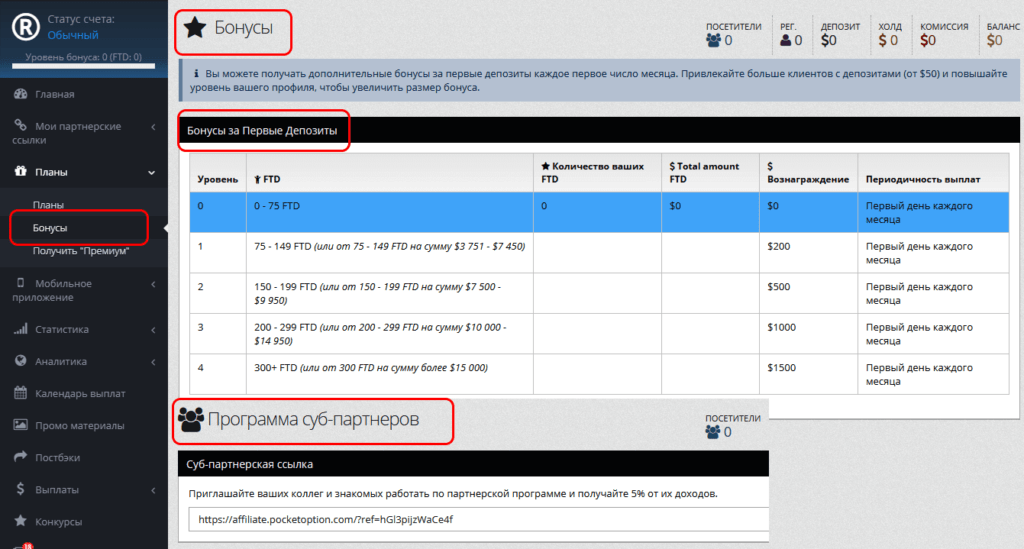Viewport: 1024px width, 549px height.
Task: Click the Главная home icon in sidebar
Action: (19, 94)
